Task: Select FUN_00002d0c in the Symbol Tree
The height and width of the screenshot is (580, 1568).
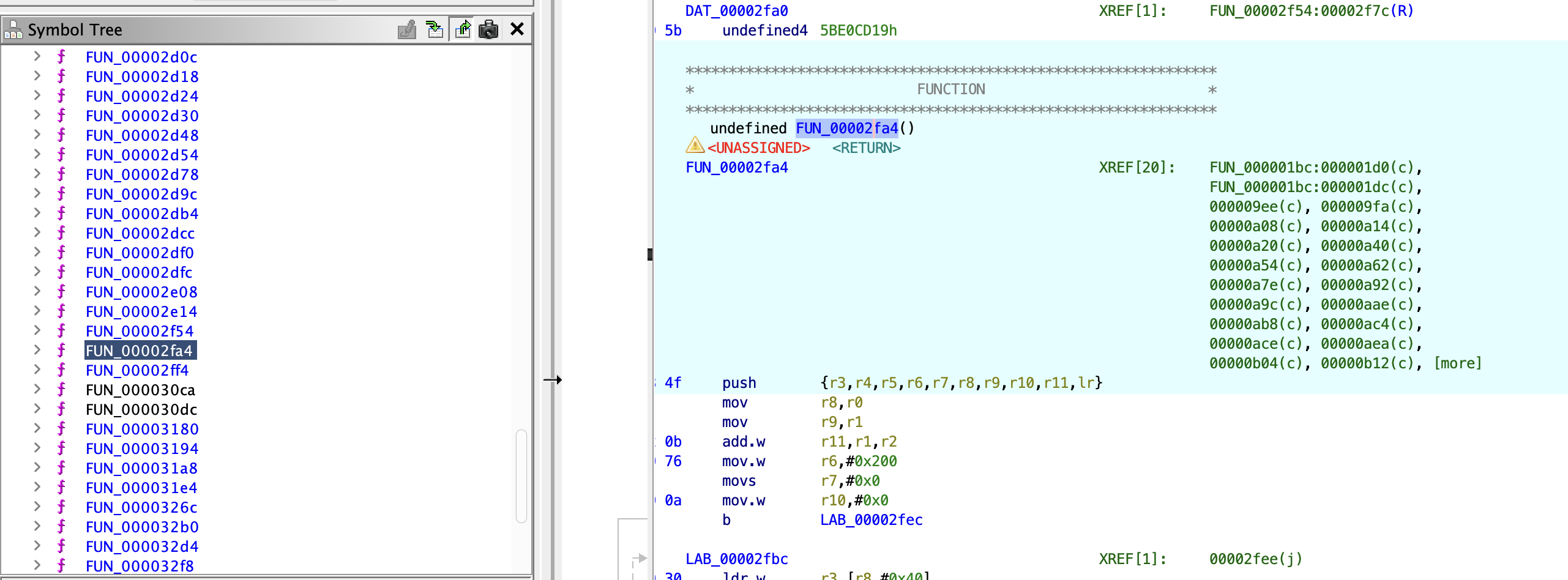Action: (141, 57)
